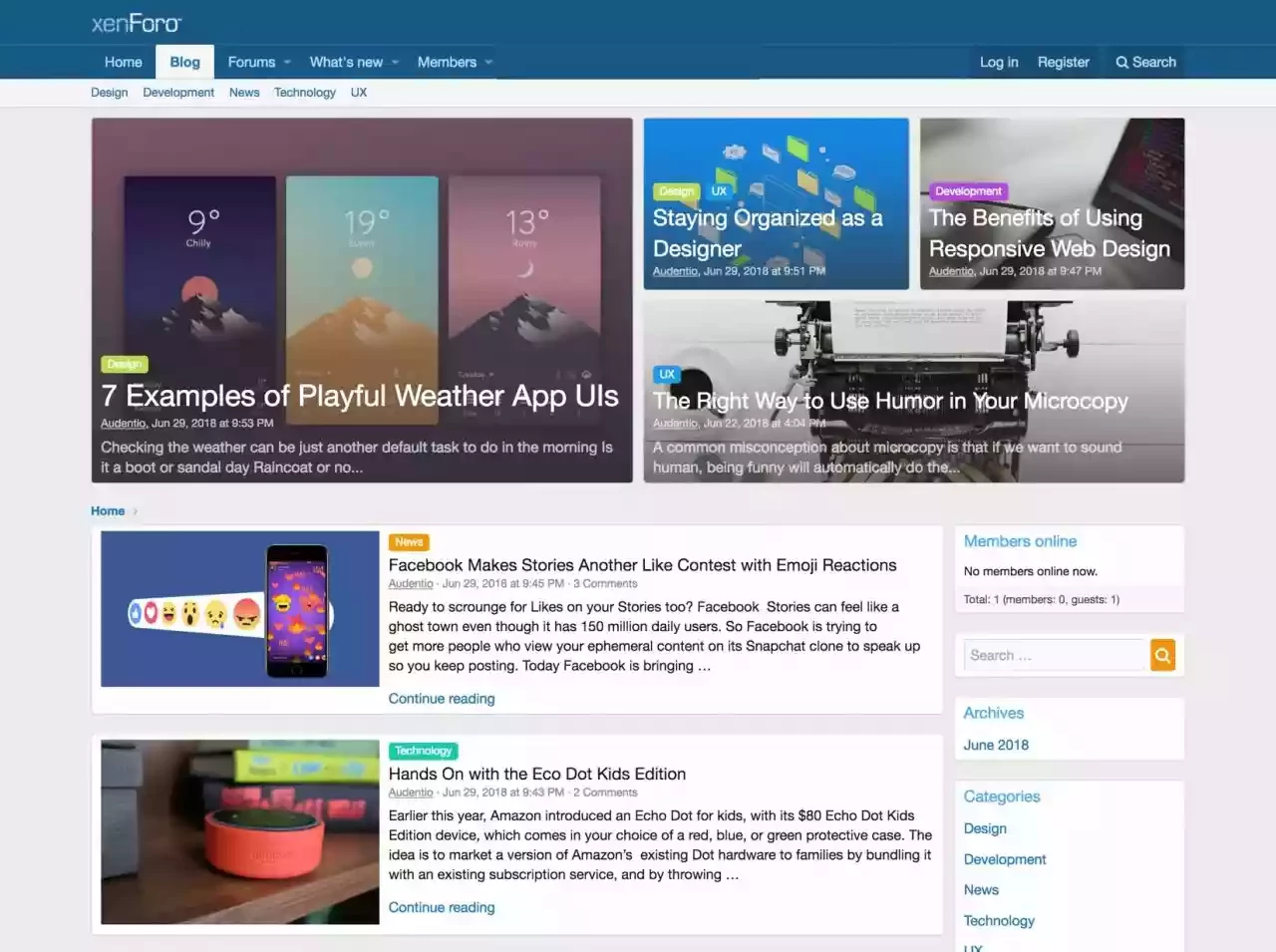This screenshot has height=952, width=1276.
Task: Open the Forums navigation tab
Action: [251, 62]
